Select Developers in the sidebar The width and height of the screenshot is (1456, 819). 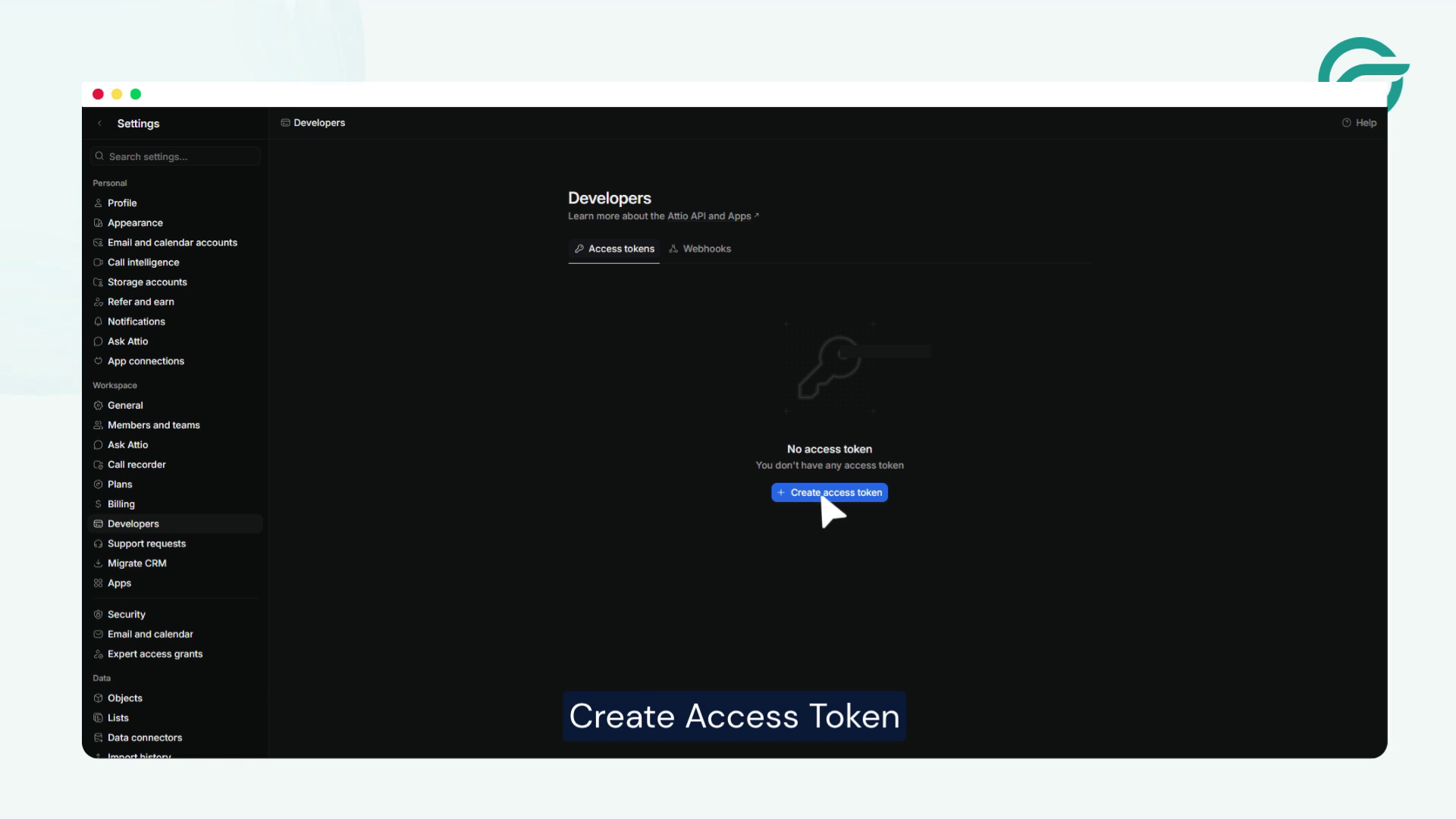(175, 524)
